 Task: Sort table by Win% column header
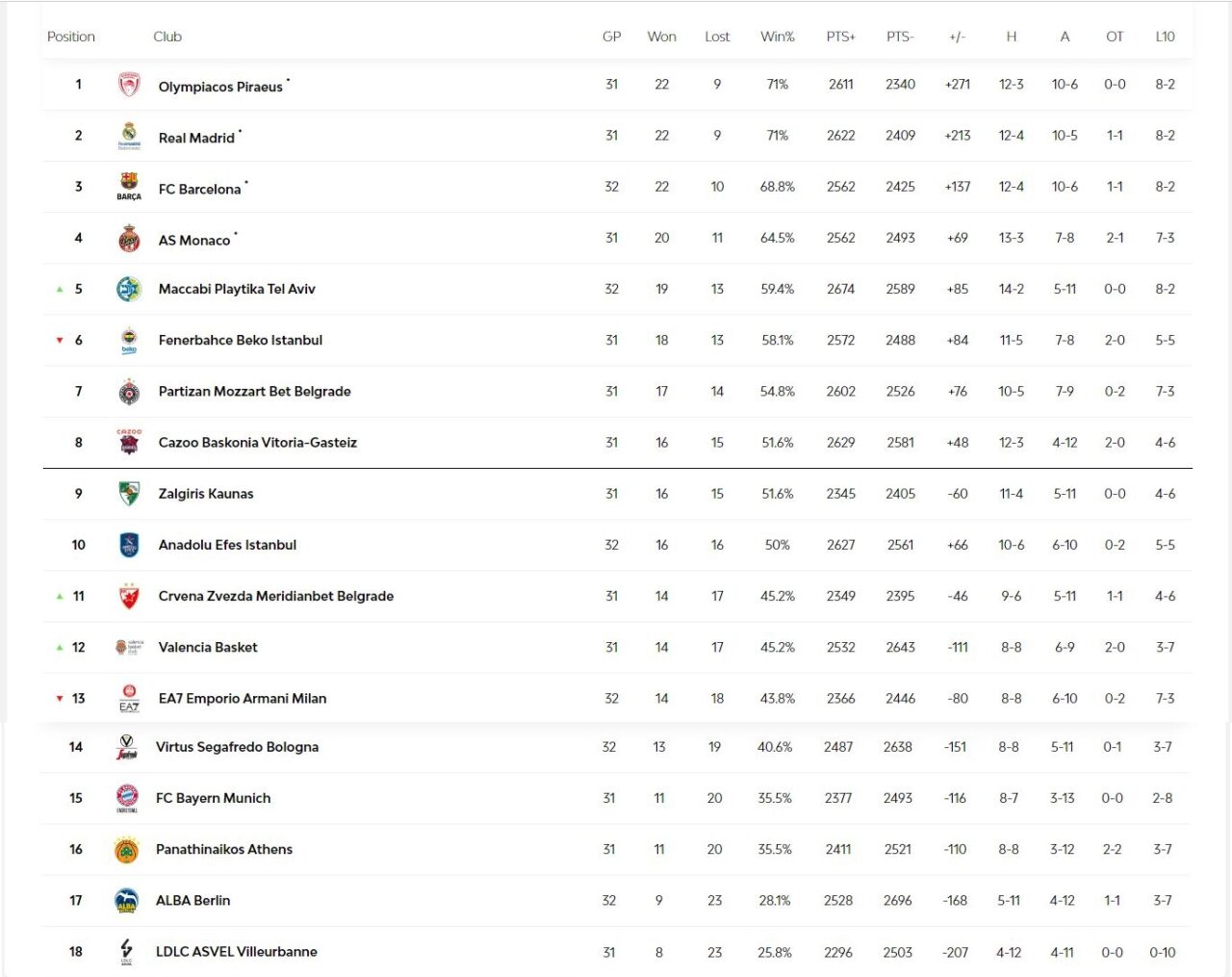[x=777, y=37]
